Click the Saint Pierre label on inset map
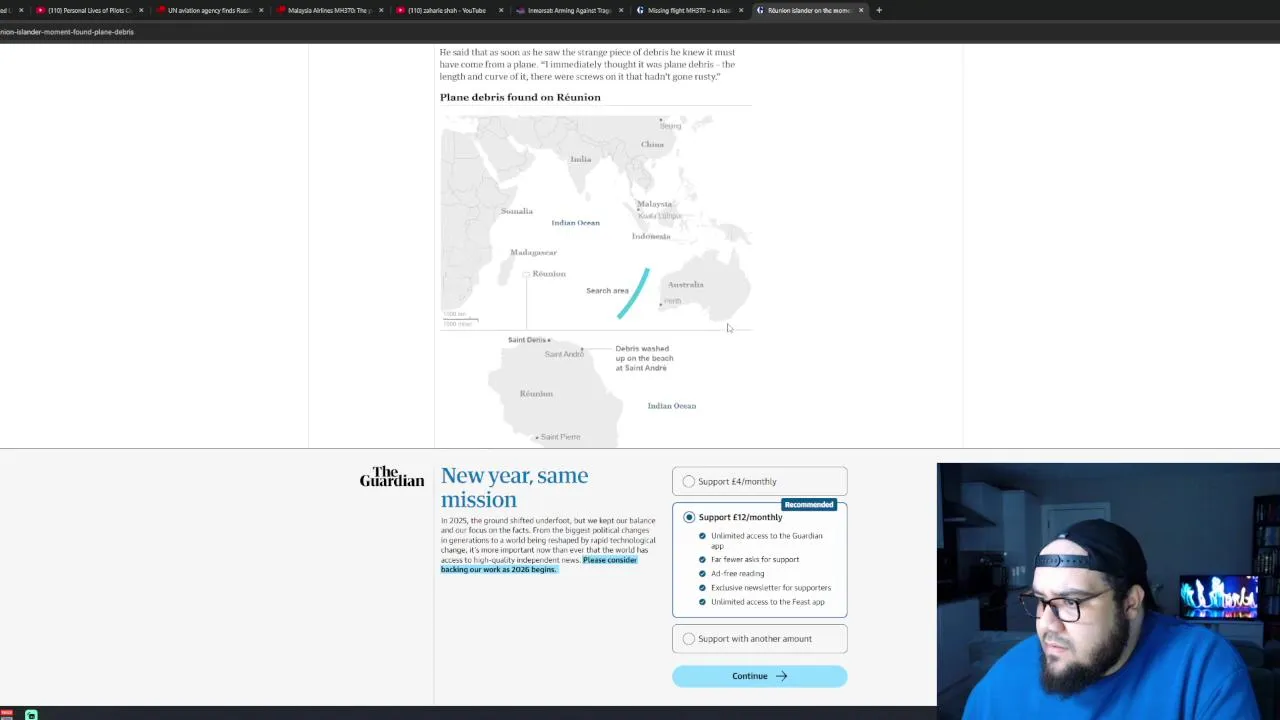 560,437
